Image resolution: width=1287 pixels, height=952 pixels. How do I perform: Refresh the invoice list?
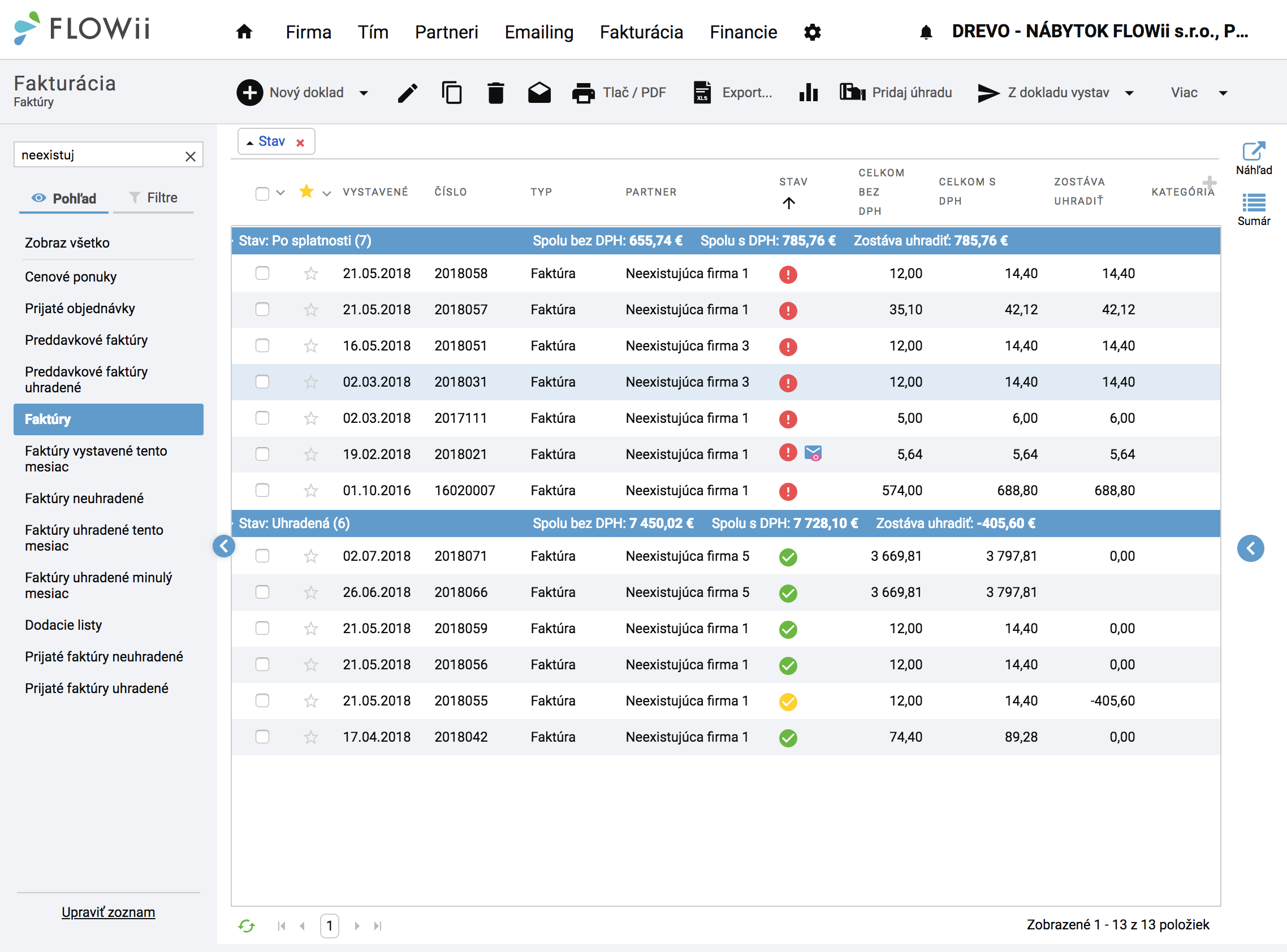(x=247, y=925)
